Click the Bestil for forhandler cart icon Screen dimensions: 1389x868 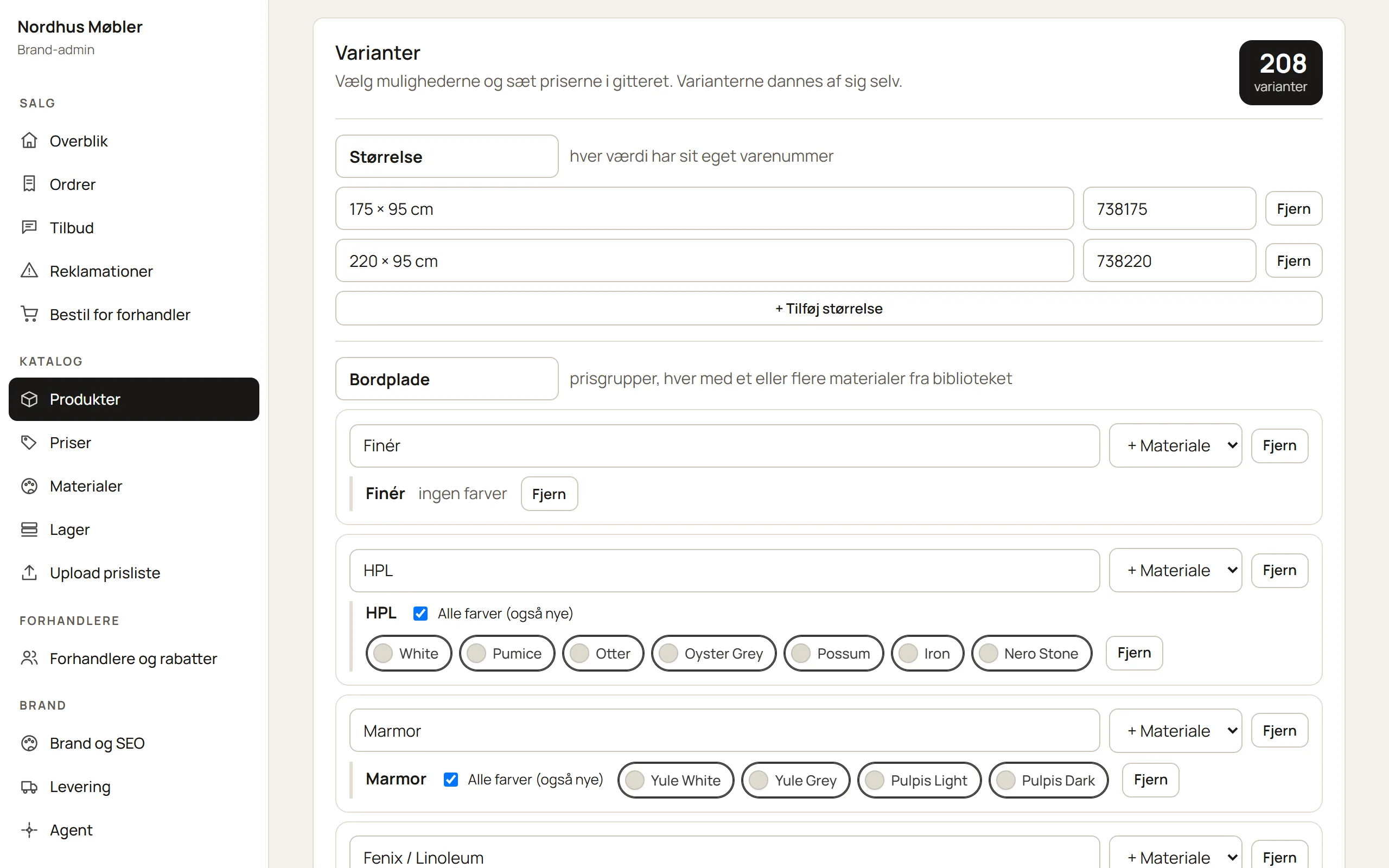click(x=29, y=314)
